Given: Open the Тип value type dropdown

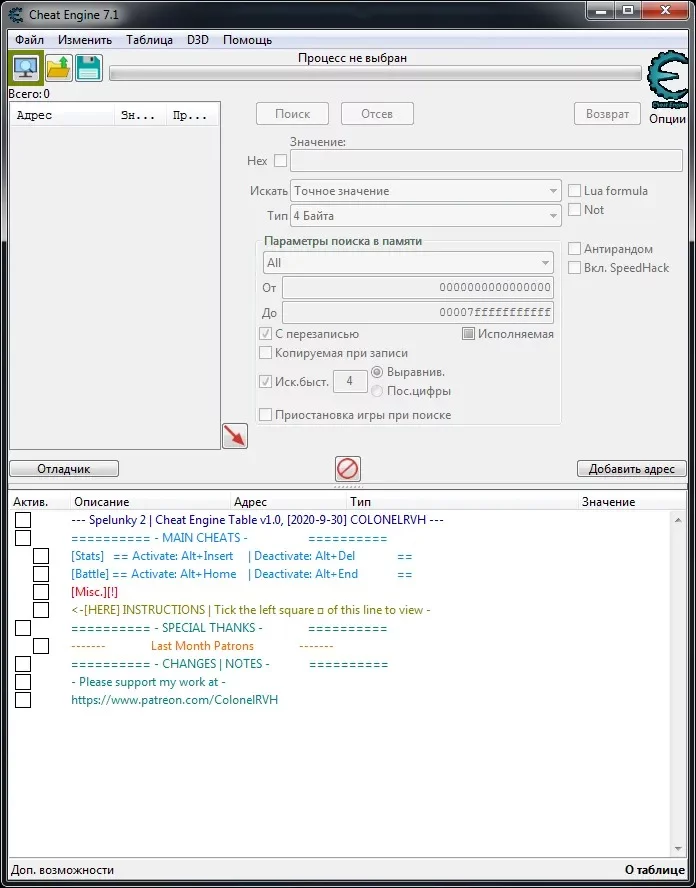Looking at the screenshot, I should pyautogui.click(x=426, y=216).
